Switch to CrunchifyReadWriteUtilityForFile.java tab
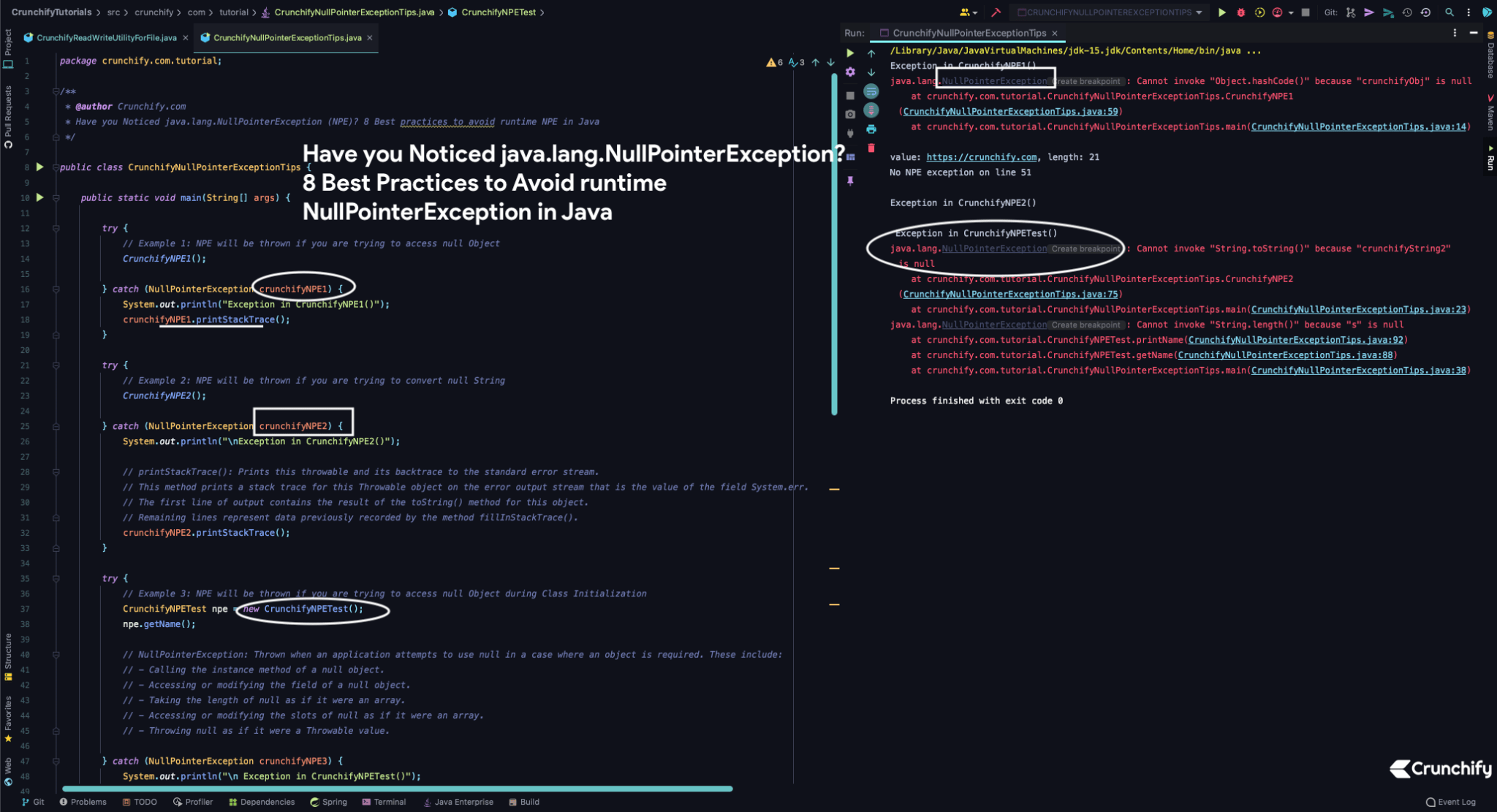1497x812 pixels. point(106,38)
